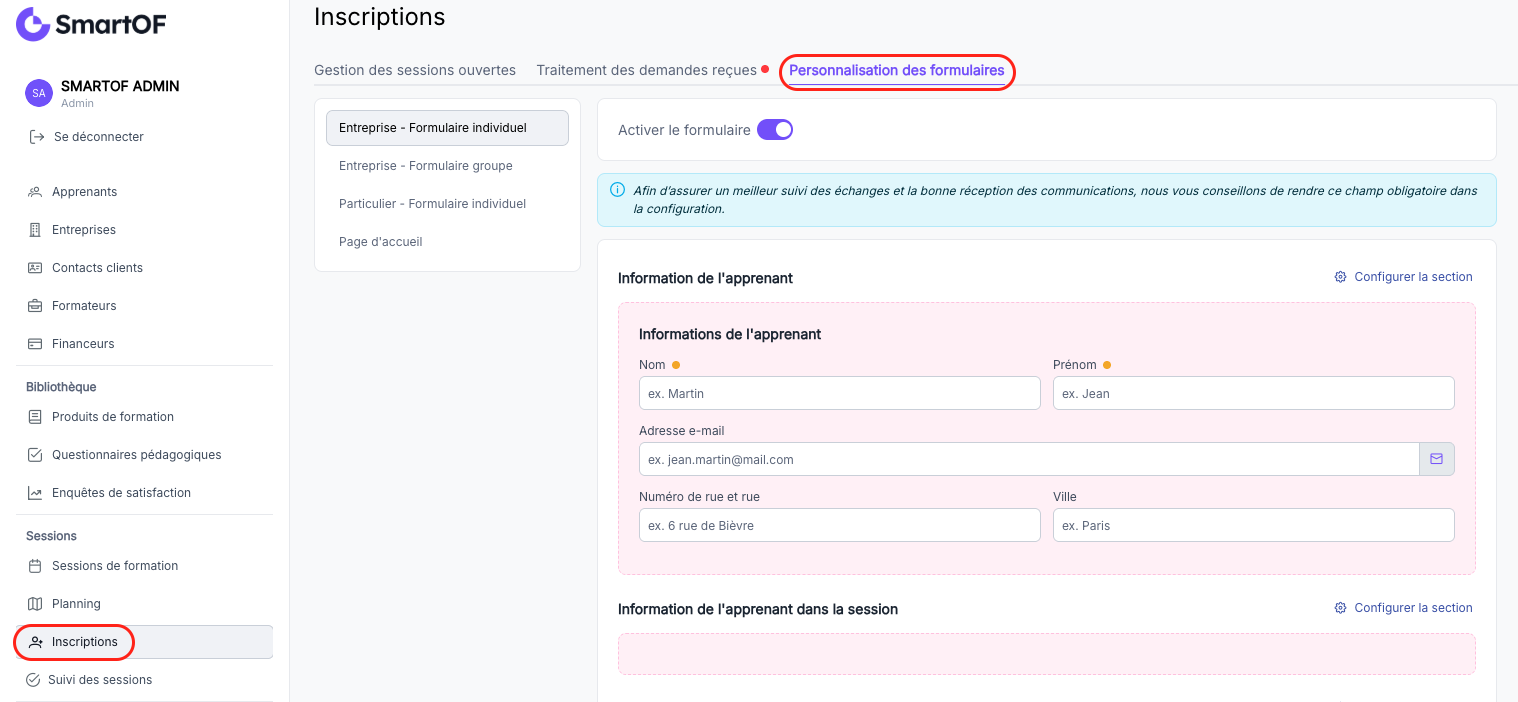
Task: Open Inscriptions in sidebar
Action: click(x=144, y=642)
